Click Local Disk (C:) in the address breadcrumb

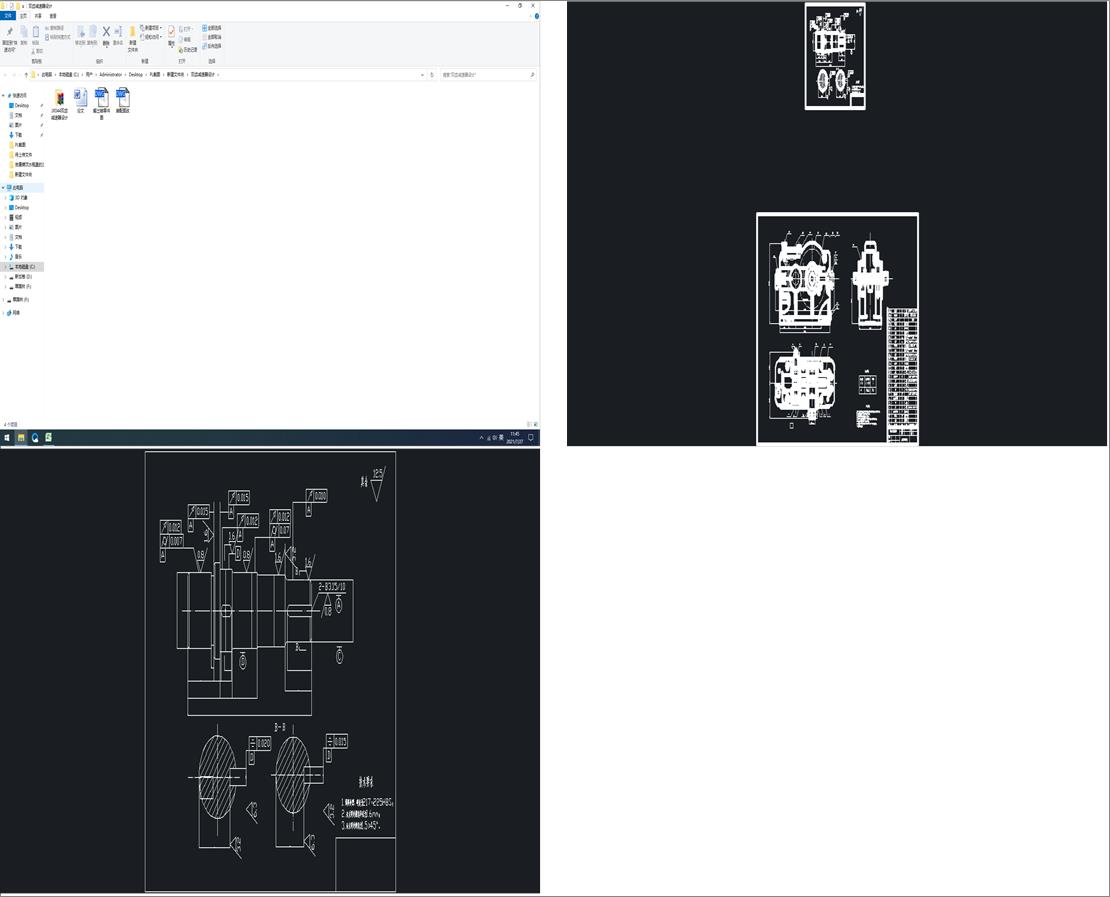pyautogui.click(x=69, y=74)
